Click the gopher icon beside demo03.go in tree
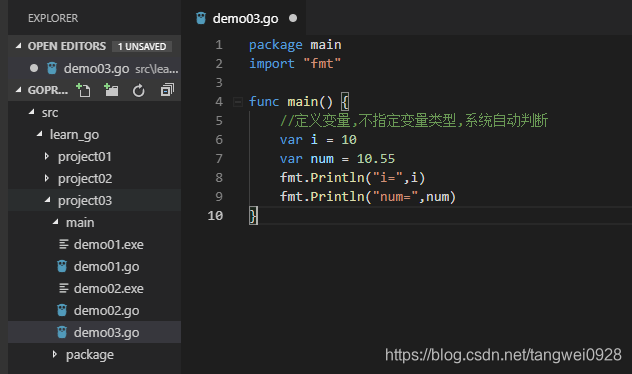This screenshot has height=374, width=632. [x=62, y=332]
